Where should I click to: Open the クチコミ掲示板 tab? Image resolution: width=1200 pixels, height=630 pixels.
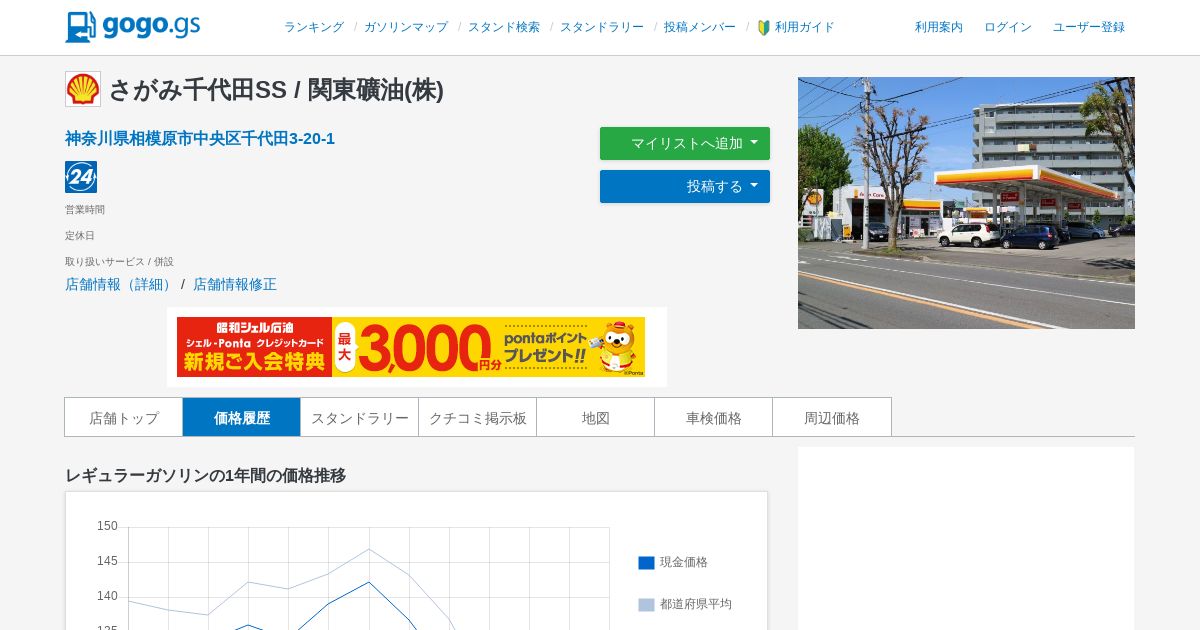(x=478, y=417)
